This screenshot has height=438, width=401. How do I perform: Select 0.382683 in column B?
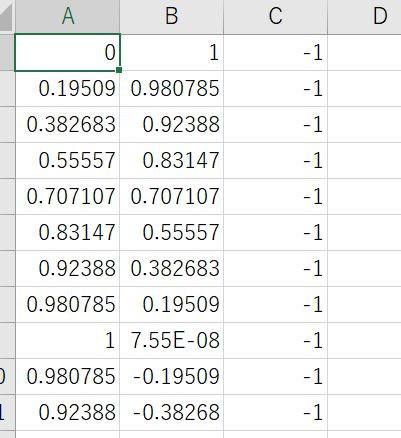(x=171, y=269)
